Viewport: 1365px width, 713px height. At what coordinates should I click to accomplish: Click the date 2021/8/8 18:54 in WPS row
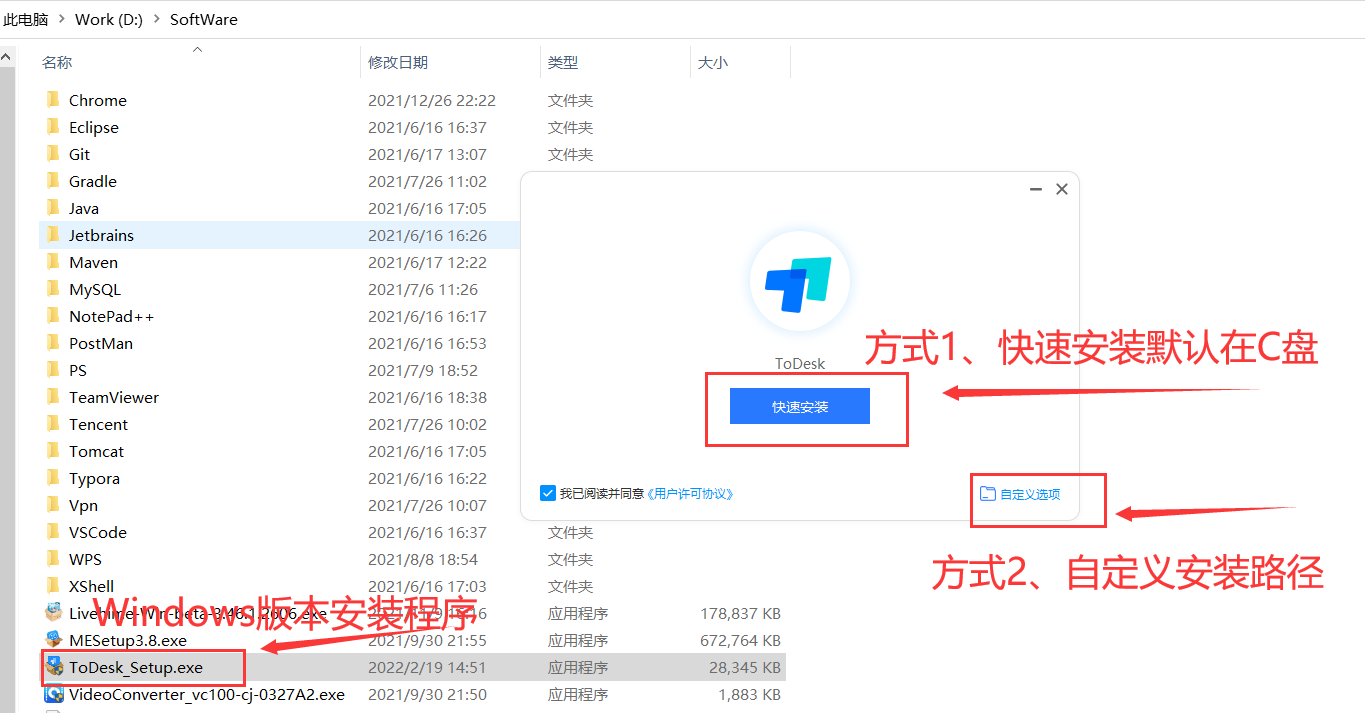[x=423, y=559]
